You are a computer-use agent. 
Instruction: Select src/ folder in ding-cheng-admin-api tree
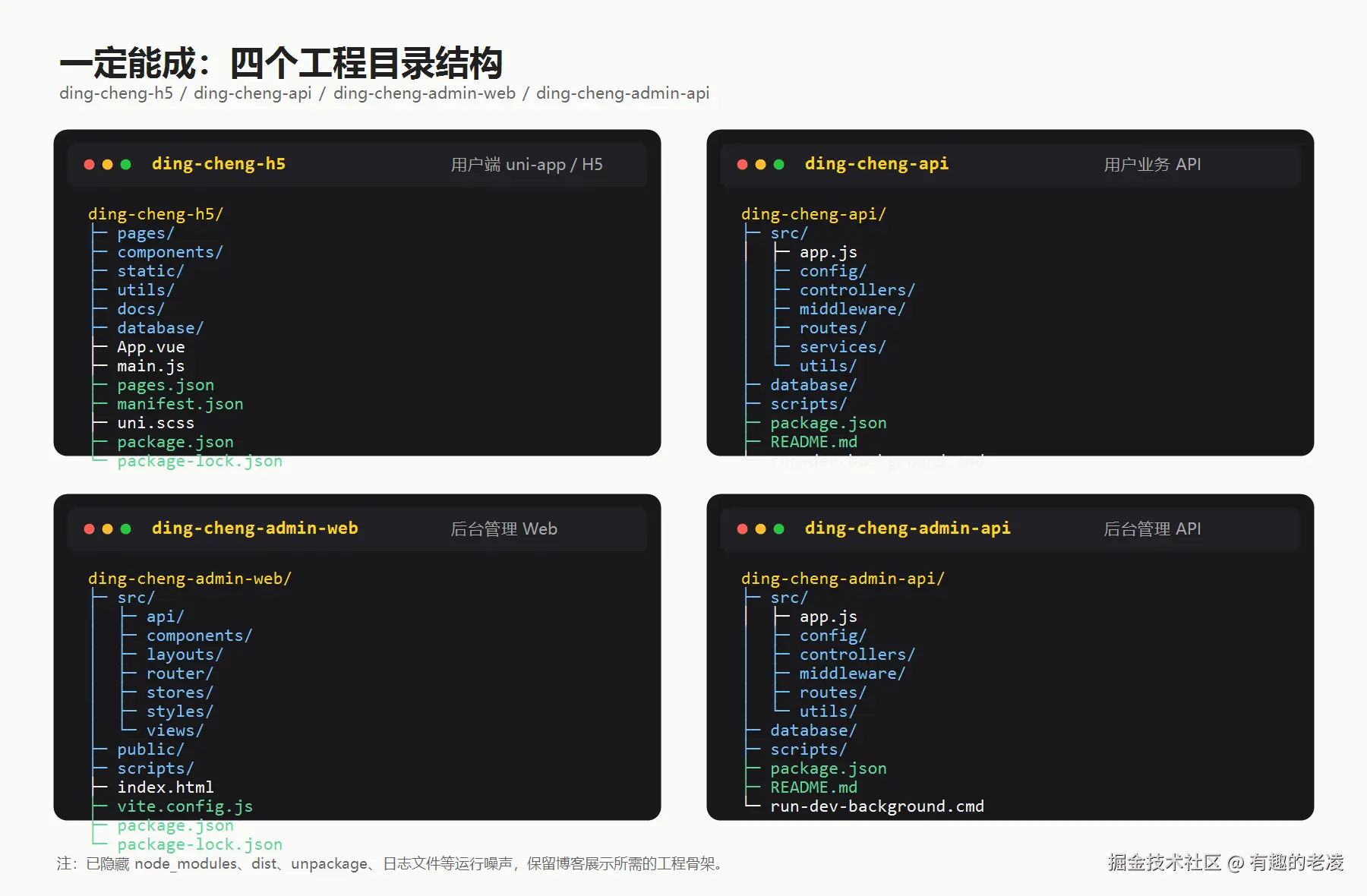789,598
